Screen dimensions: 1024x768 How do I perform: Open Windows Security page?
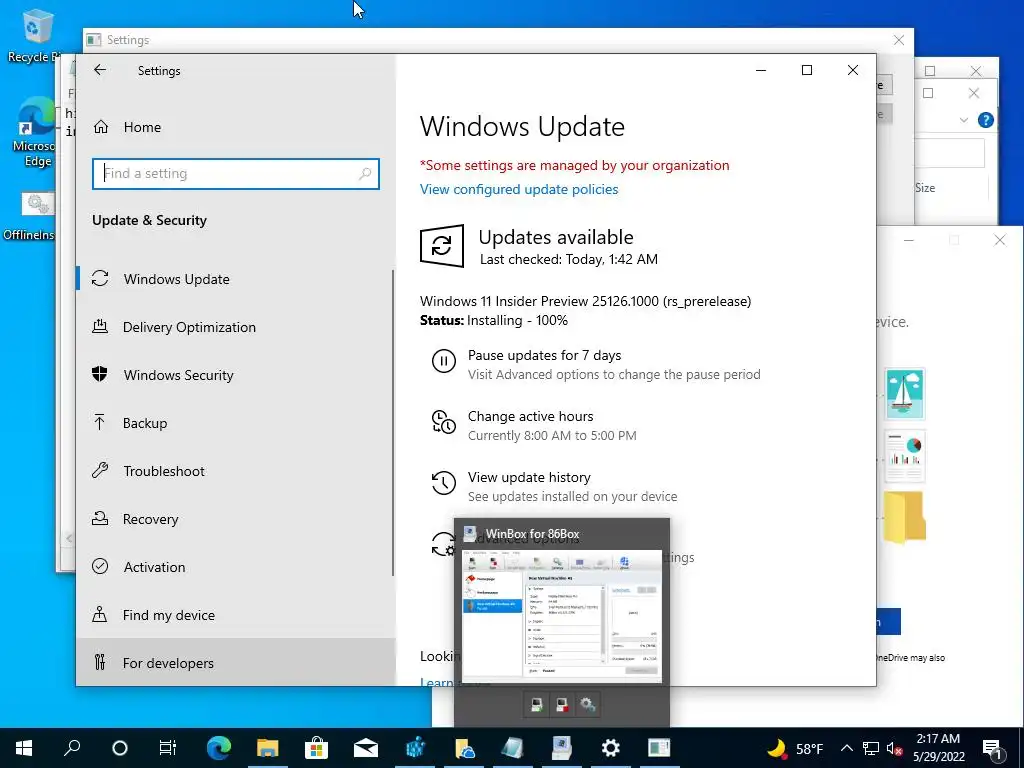point(178,375)
